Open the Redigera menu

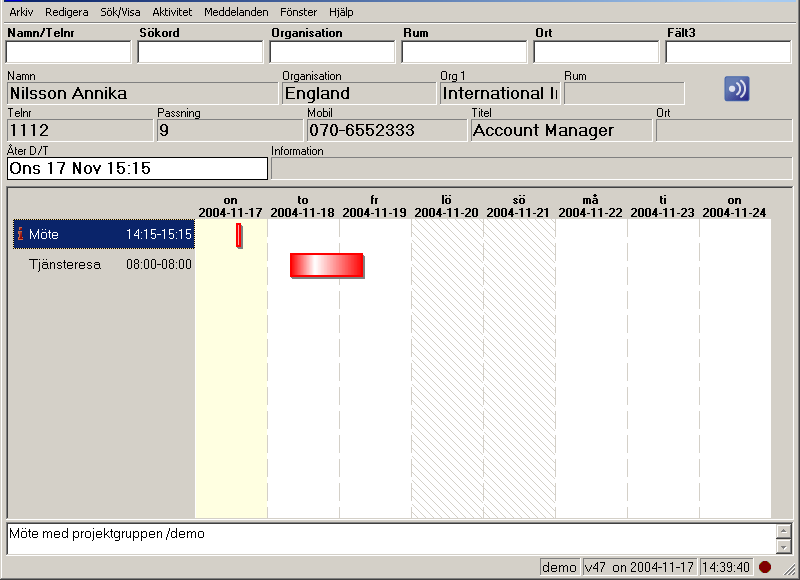coord(66,12)
